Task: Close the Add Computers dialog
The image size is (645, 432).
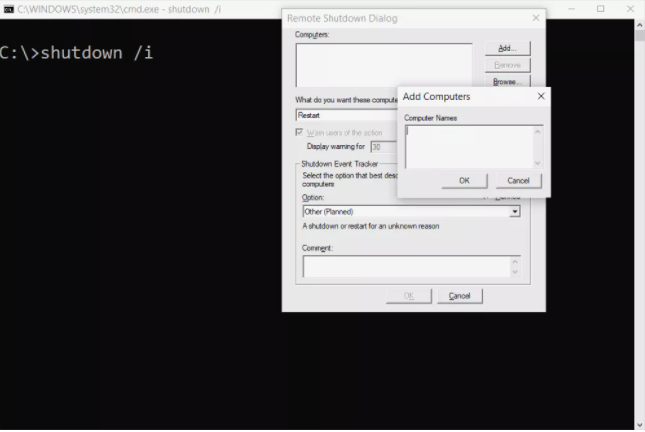Action: point(541,96)
